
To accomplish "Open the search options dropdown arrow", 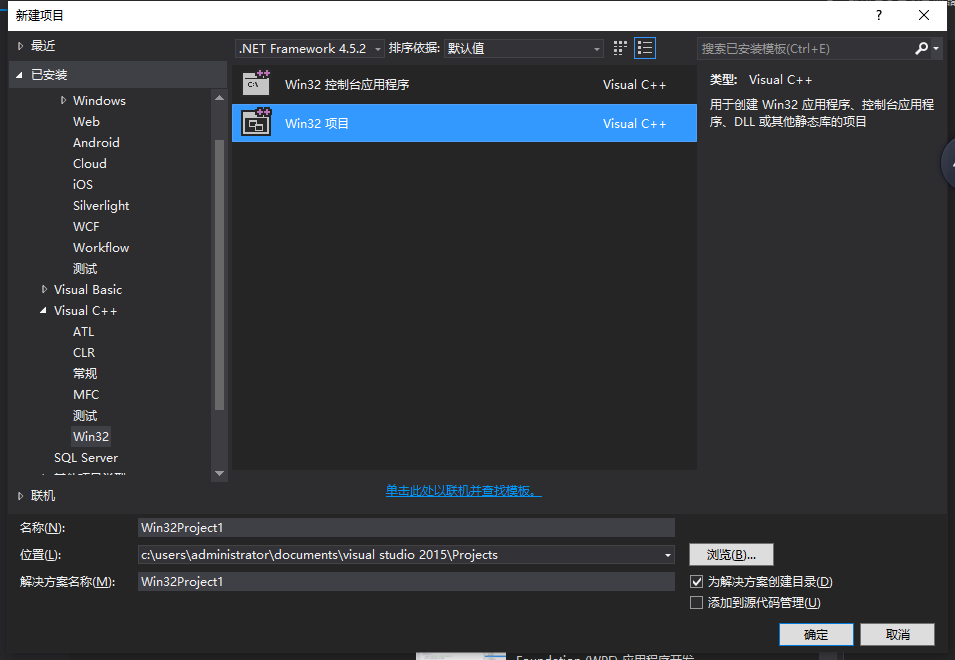I will [936, 48].
